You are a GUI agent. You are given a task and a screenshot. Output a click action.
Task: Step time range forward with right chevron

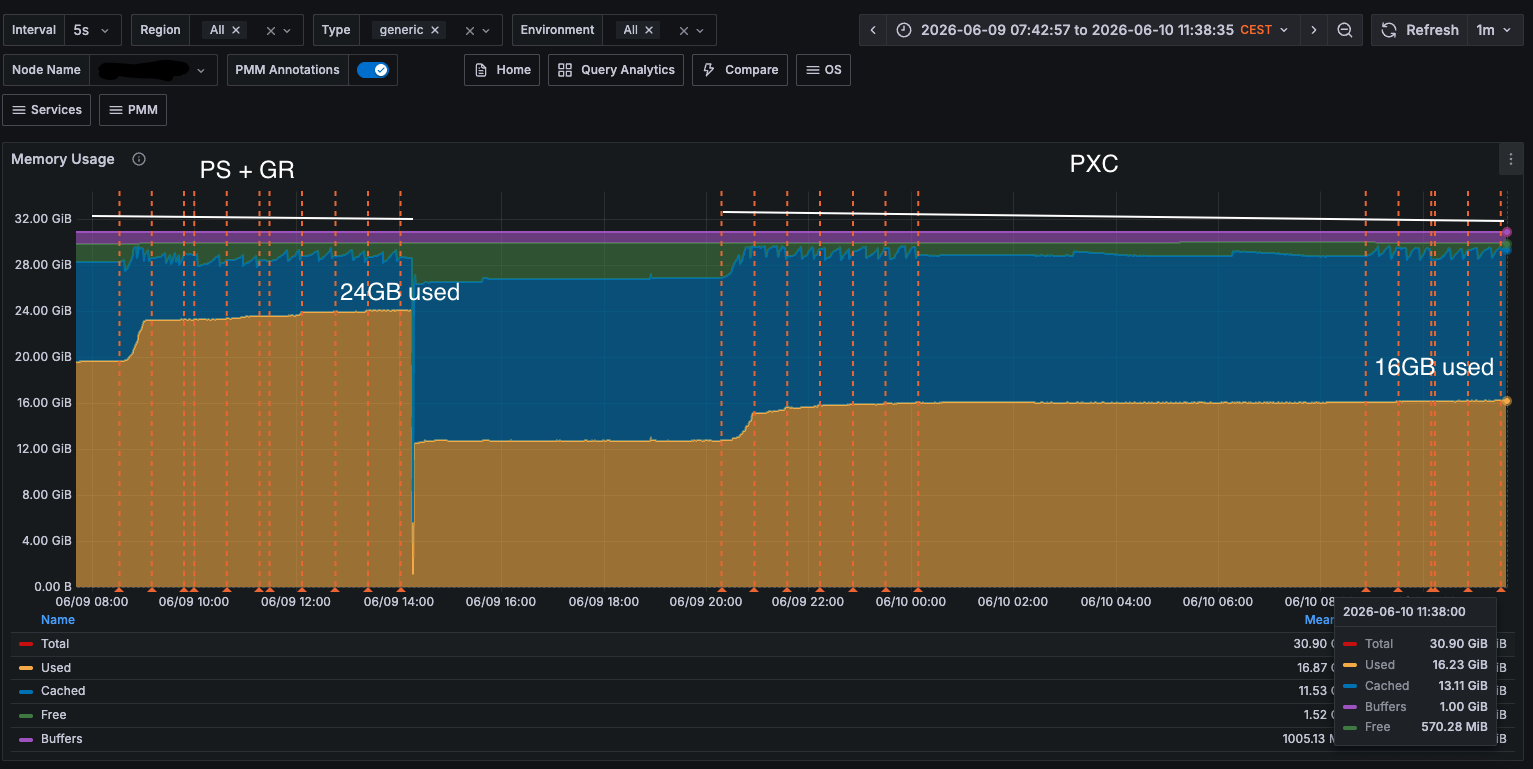point(1314,30)
